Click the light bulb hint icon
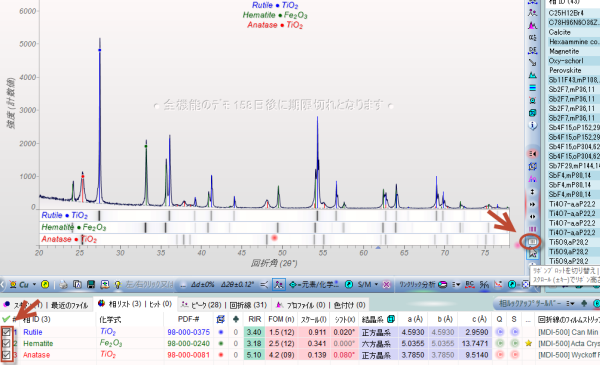 (117, 285)
